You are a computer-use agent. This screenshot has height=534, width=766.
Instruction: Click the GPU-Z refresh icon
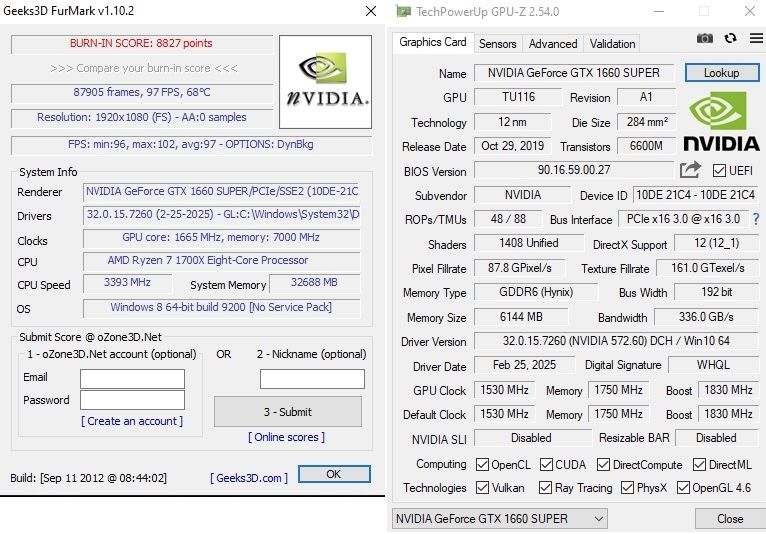coord(730,38)
